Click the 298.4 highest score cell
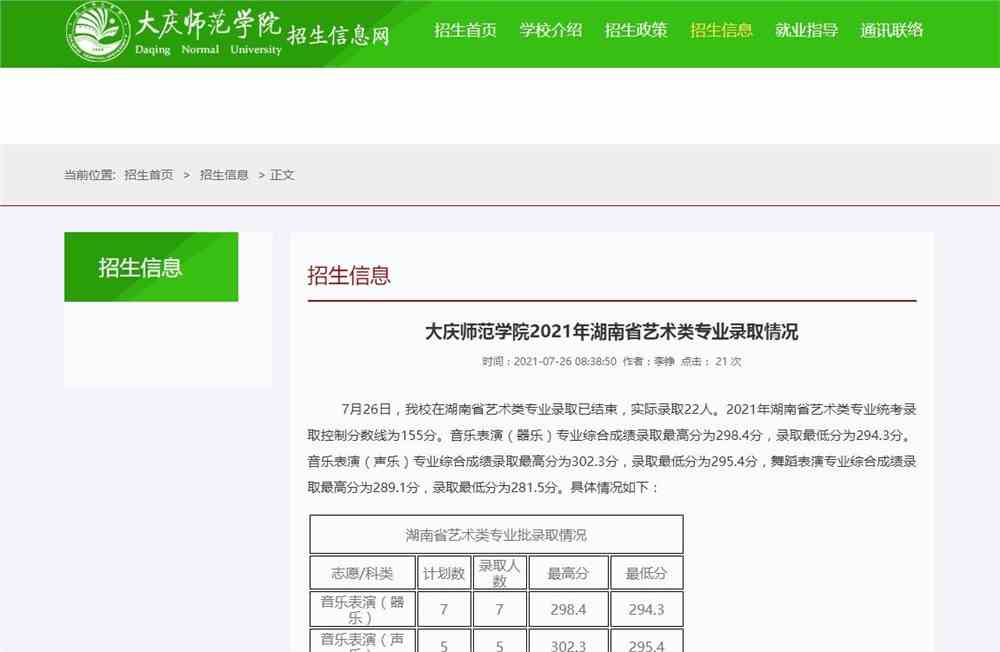The height and width of the screenshot is (652, 1000). [568, 609]
